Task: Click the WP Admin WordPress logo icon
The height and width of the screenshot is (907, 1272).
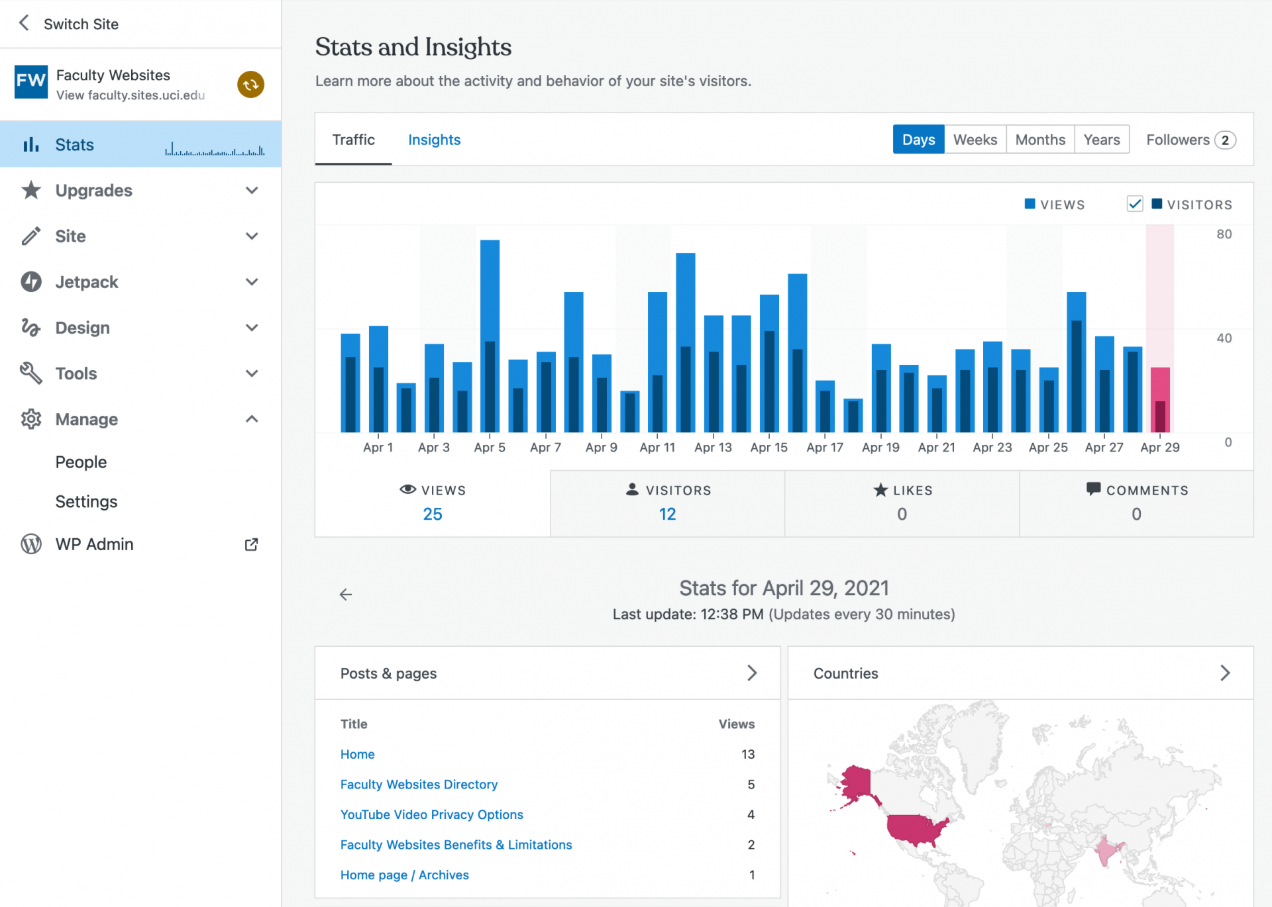Action: pyautogui.click(x=31, y=544)
